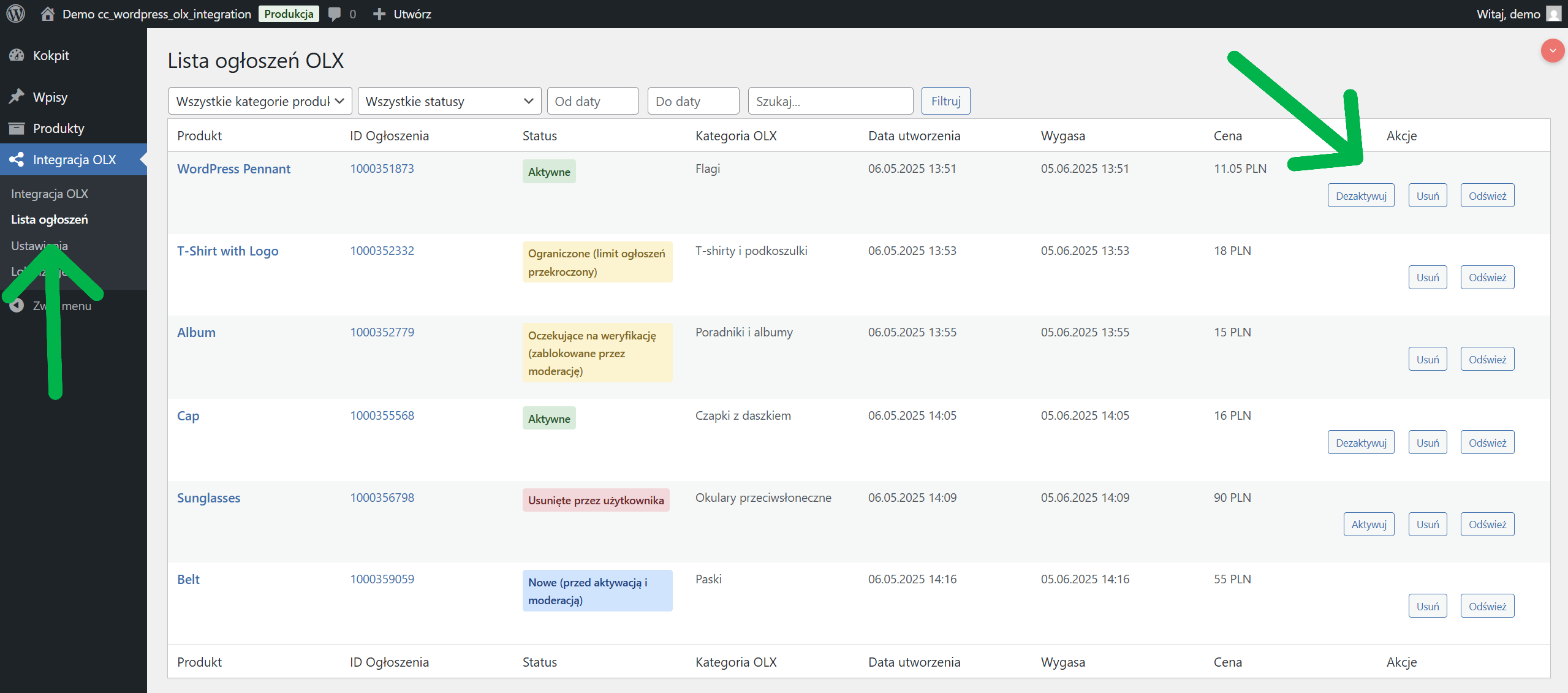Expand the Wszystkie statusy dropdown
This screenshot has width=1568, height=693.
[x=449, y=101]
